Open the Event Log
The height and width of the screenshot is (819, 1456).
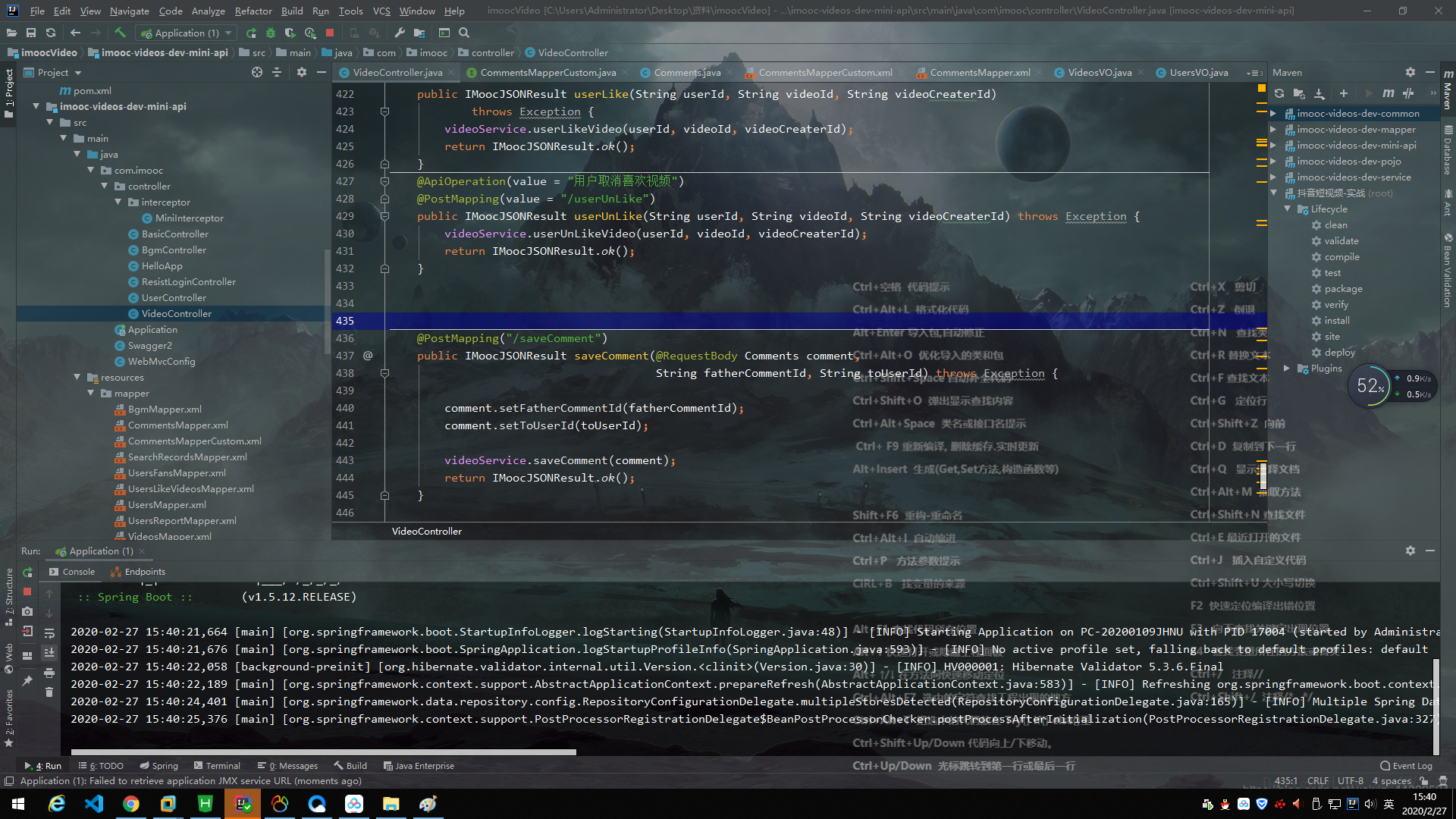[x=1406, y=766]
